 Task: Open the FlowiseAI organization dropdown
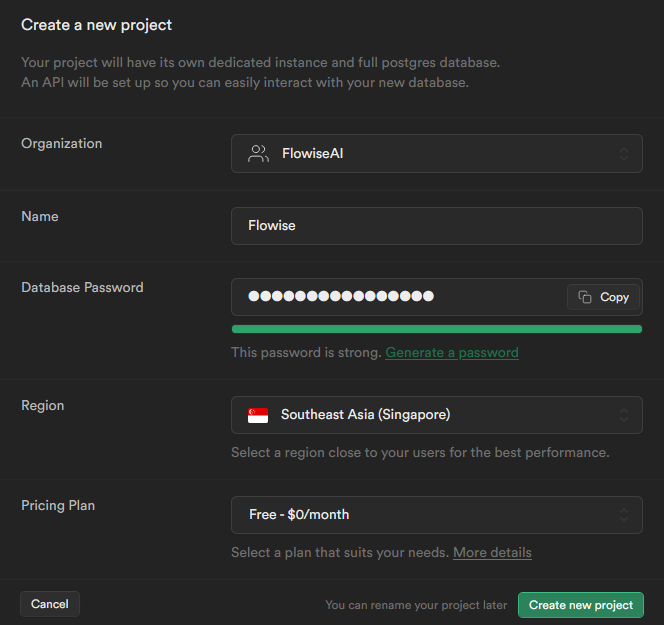436,154
